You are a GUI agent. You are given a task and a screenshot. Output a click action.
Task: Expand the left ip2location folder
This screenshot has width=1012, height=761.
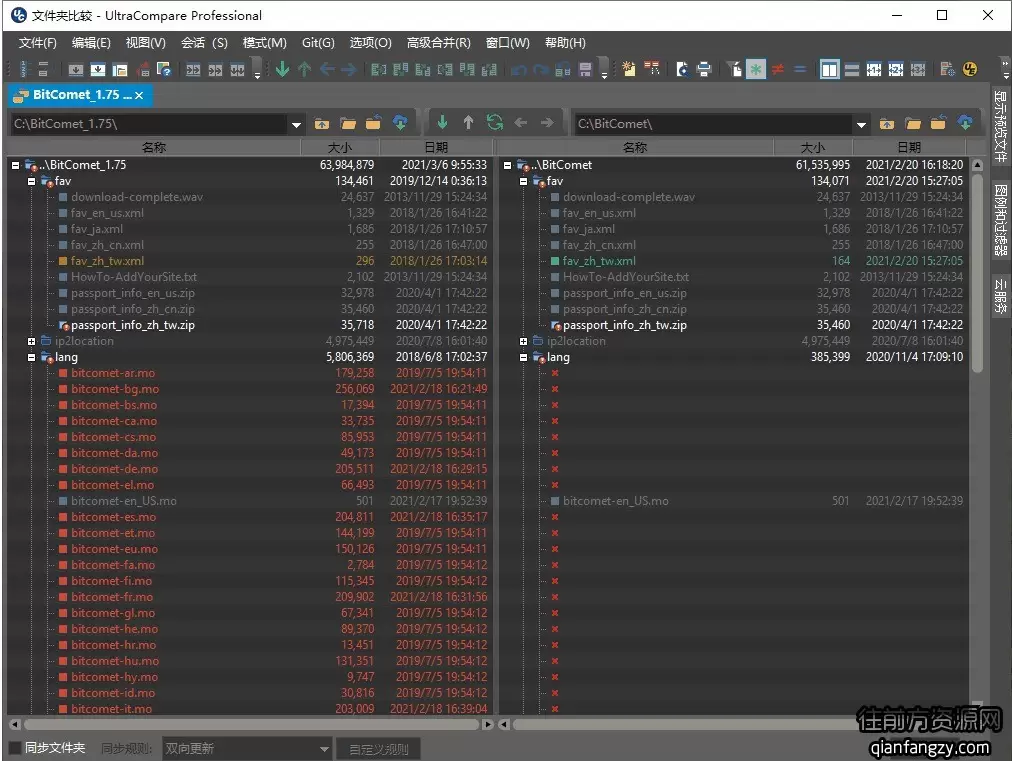(32, 341)
